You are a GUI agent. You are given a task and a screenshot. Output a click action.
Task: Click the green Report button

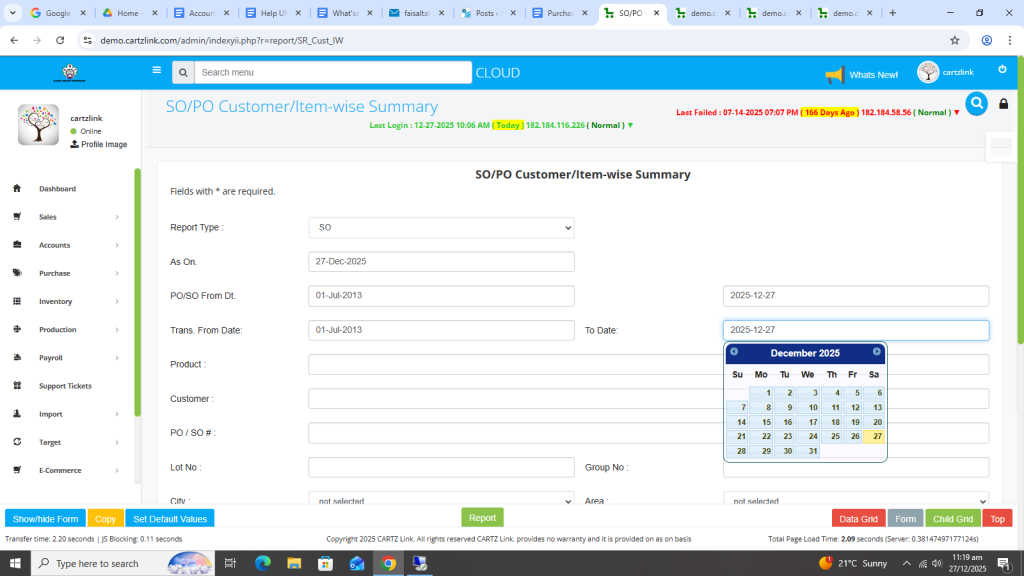[x=482, y=518]
